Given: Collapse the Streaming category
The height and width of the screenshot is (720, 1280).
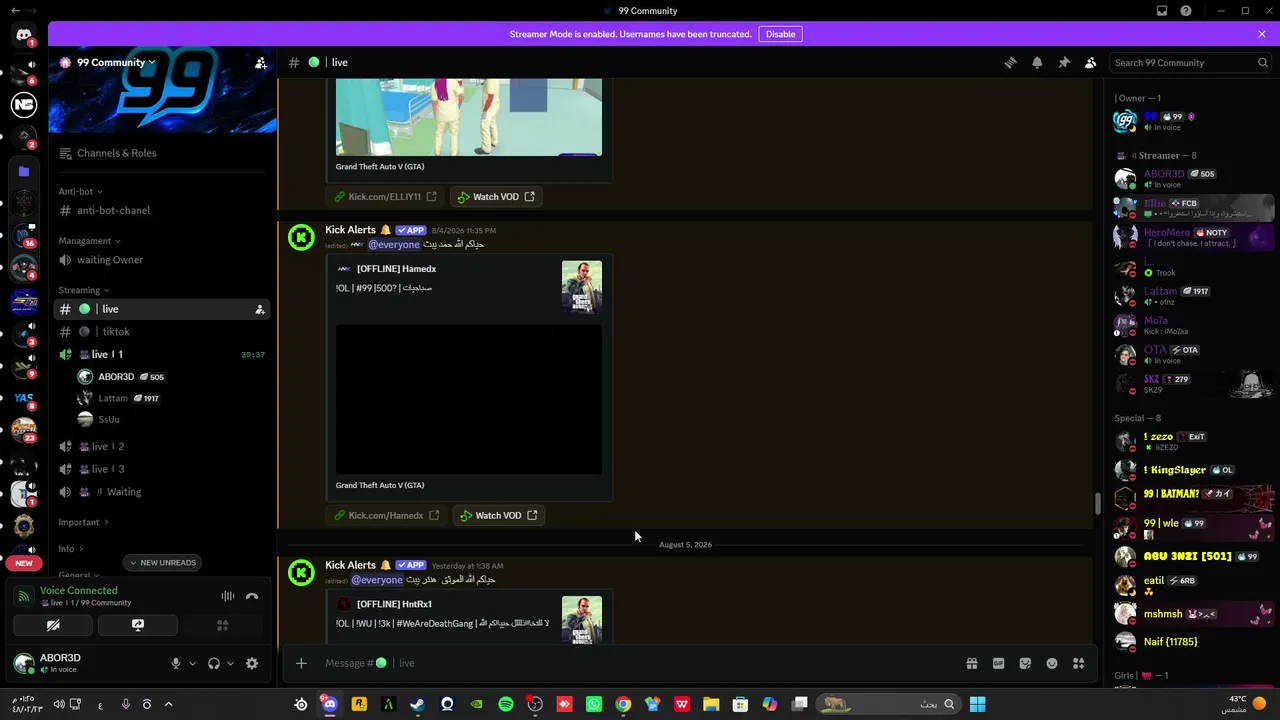Looking at the screenshot, I should [x=85, y=290].
